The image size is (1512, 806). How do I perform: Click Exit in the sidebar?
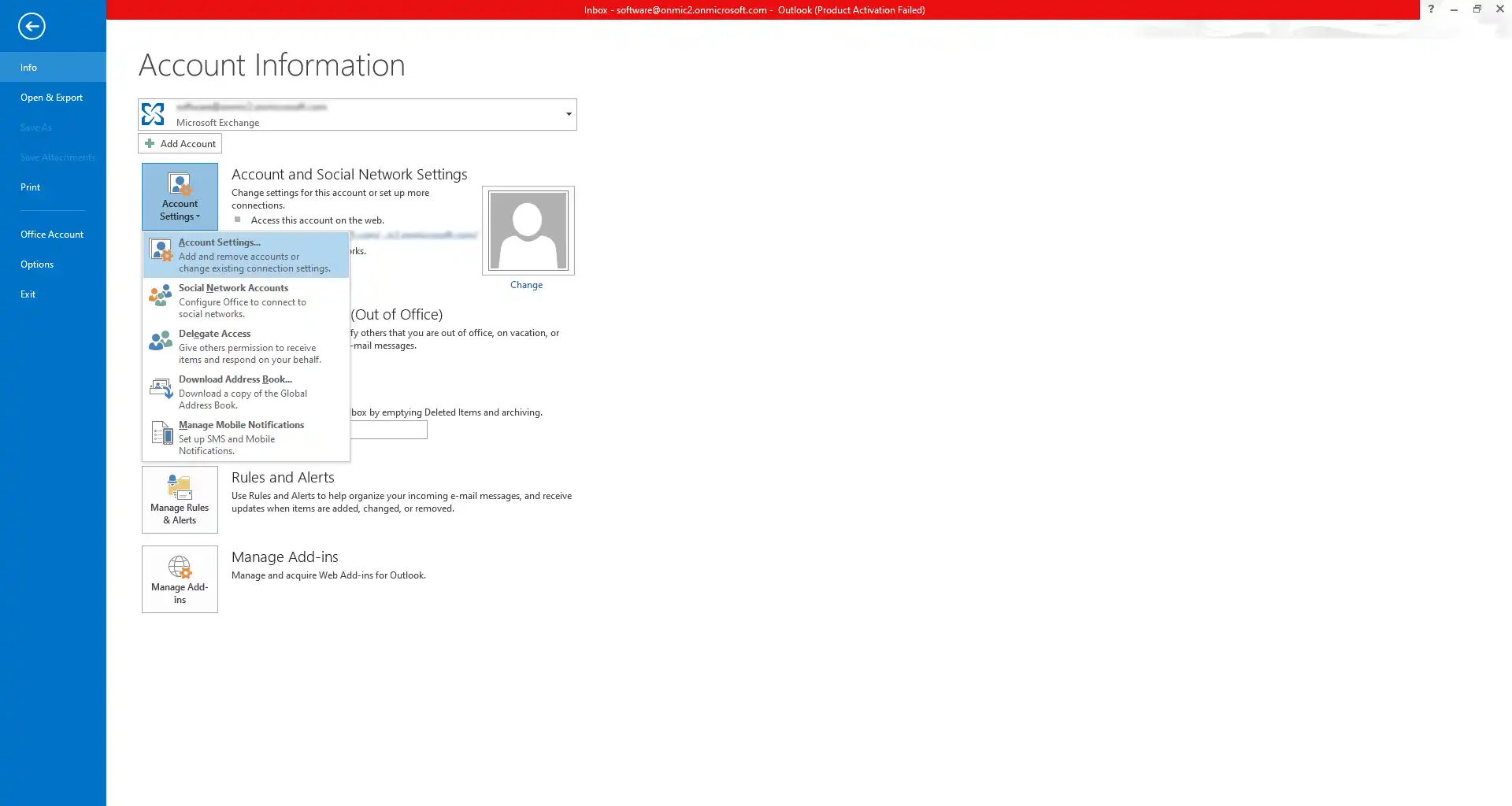[53, 294]
